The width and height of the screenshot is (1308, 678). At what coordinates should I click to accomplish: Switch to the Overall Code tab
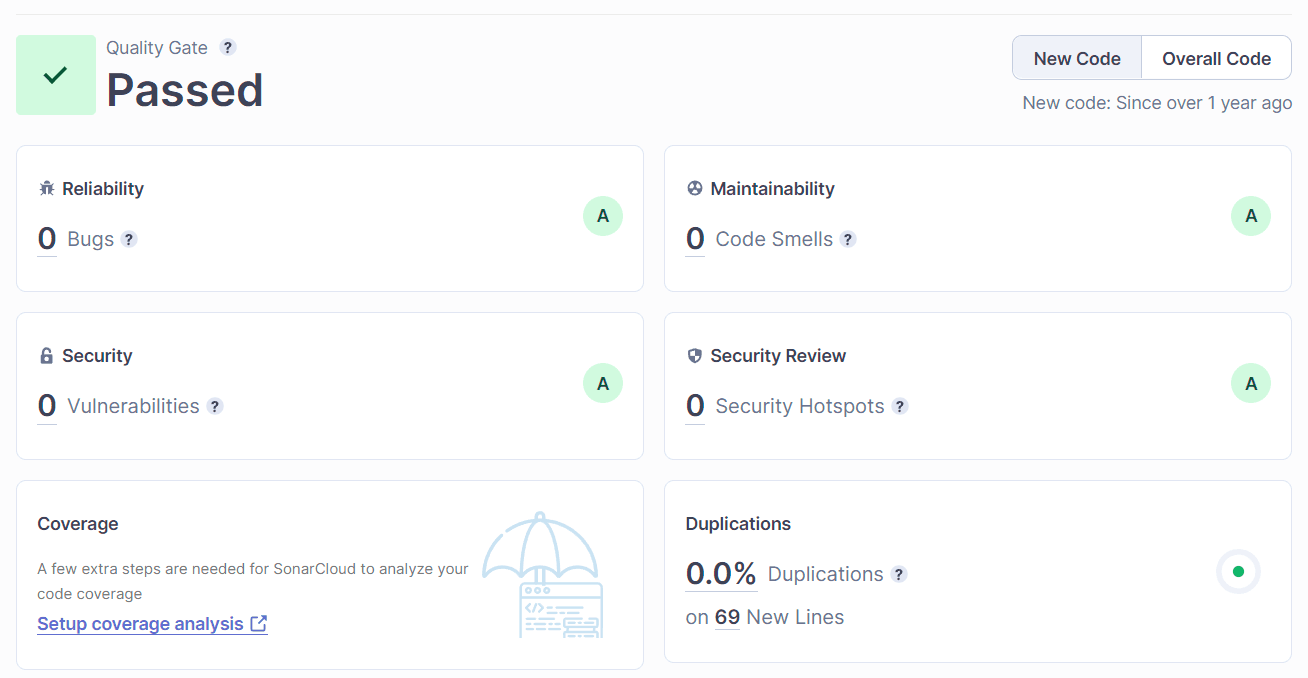click(1215, 57)
